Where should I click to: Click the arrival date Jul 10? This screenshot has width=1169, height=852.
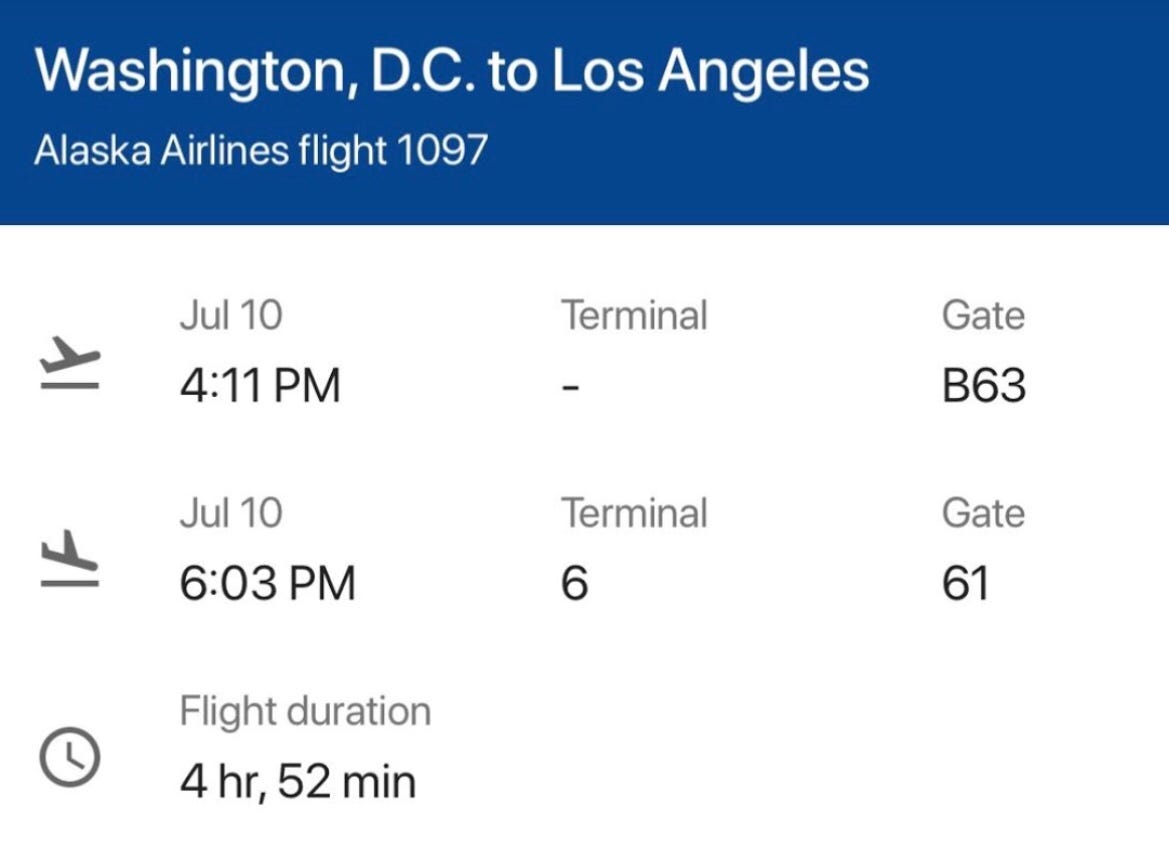(x=231, y=513)
